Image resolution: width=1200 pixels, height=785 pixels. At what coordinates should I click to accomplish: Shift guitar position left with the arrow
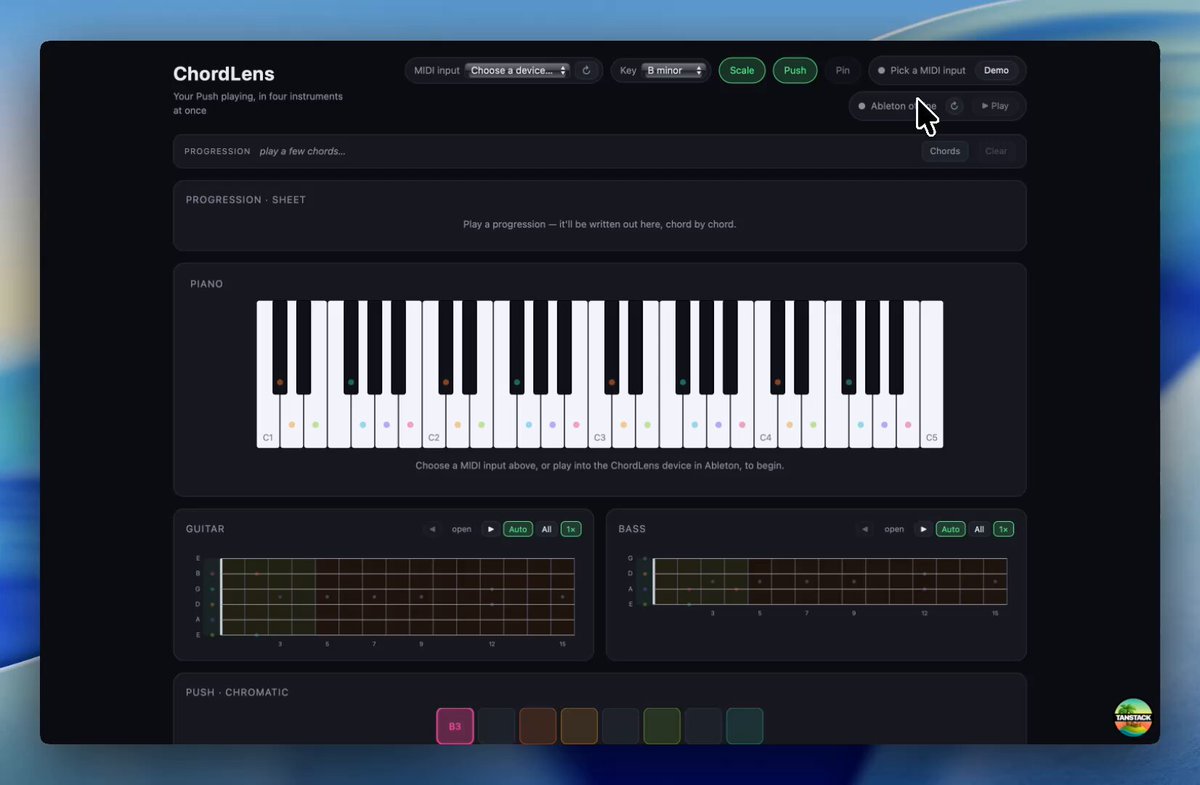432,529
